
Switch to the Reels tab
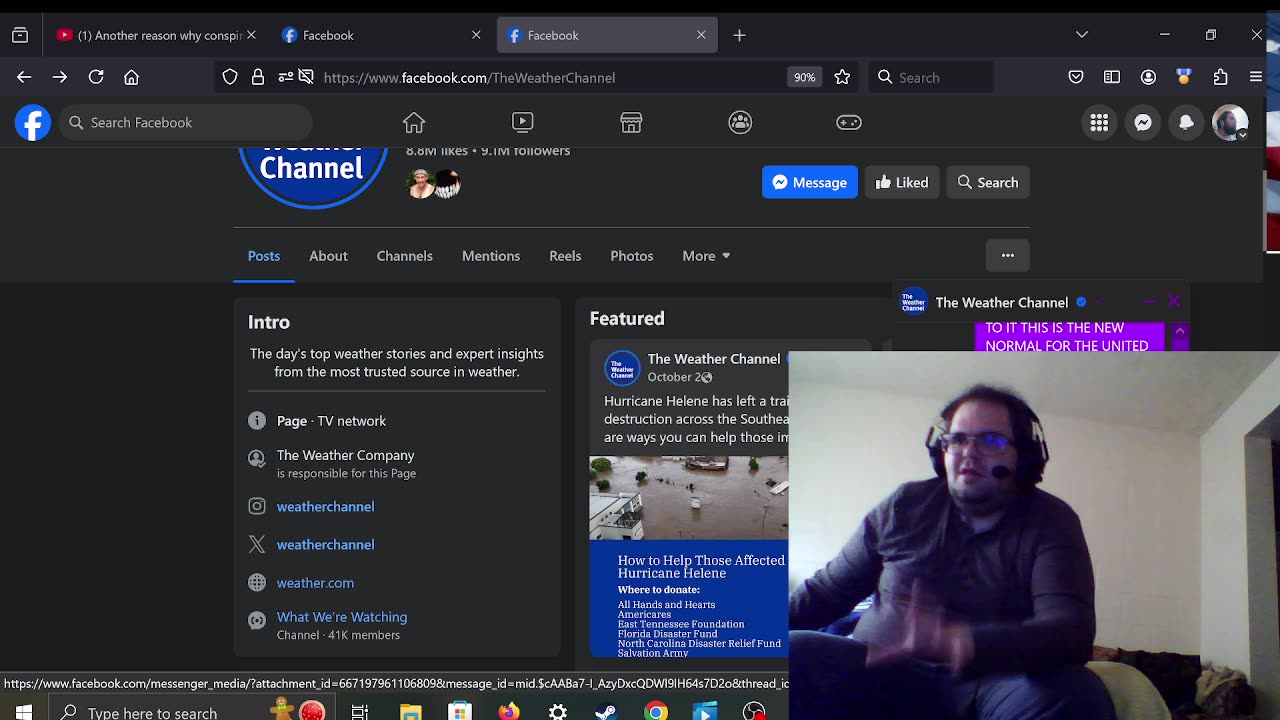565,256
